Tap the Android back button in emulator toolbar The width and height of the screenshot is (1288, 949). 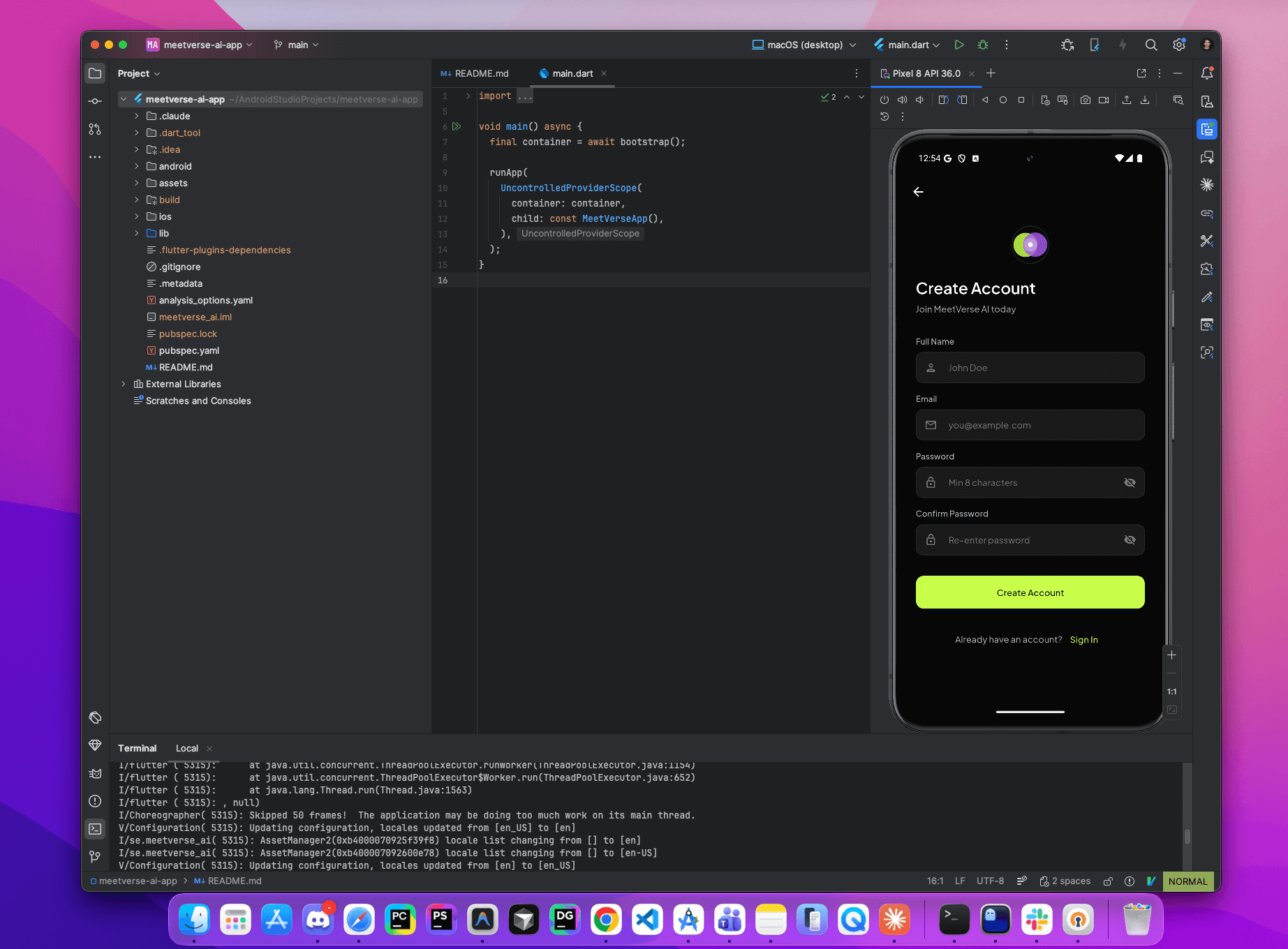[985, 100]
